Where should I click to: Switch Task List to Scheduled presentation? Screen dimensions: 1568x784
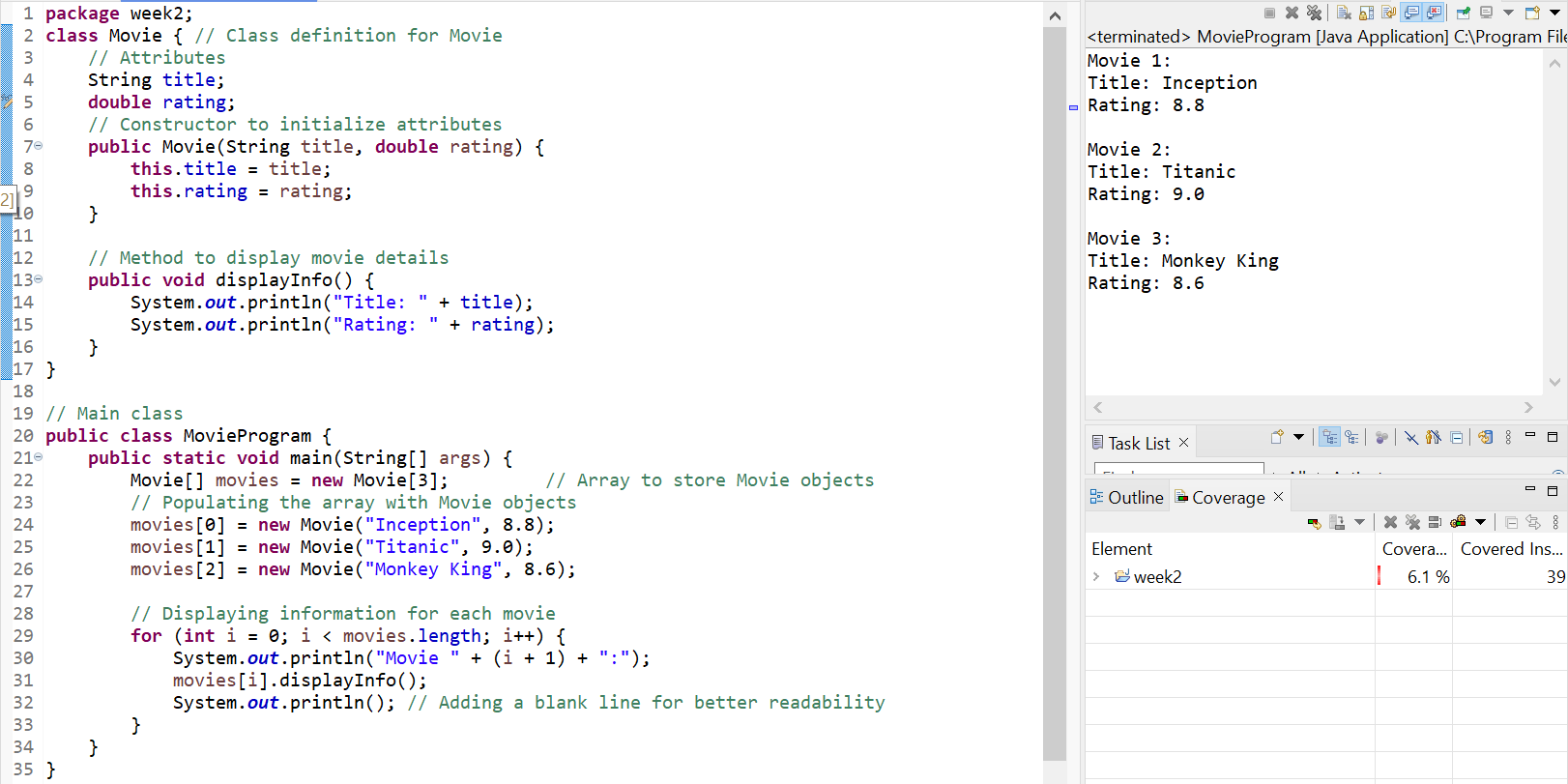[x=1351, y=437]
